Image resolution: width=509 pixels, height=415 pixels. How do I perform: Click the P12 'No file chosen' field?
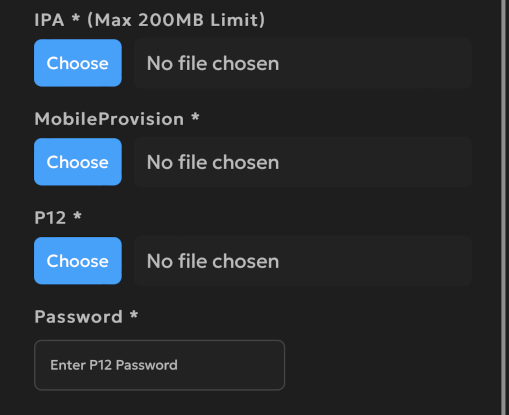tap(303, 261)
